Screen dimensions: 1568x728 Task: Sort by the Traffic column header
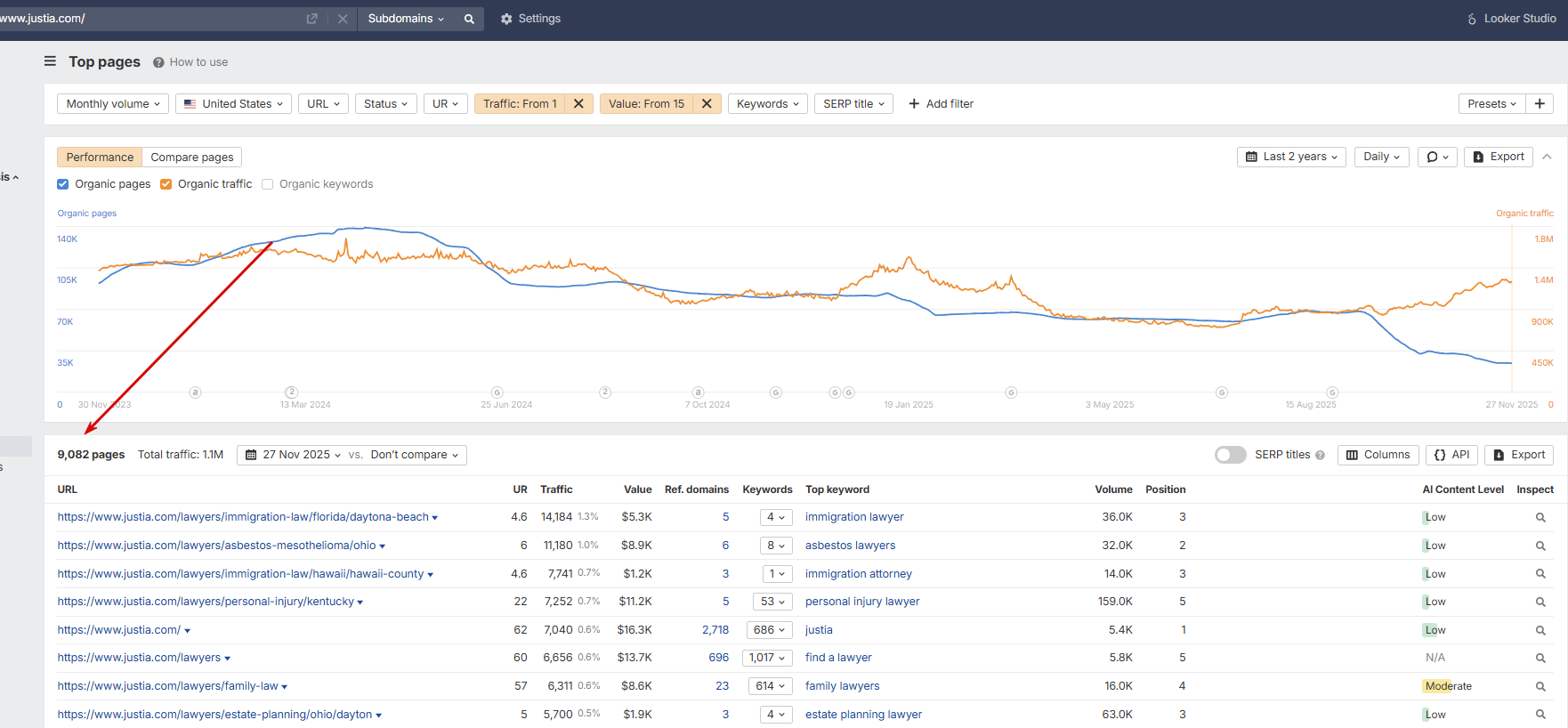click(x=556, y=489)
